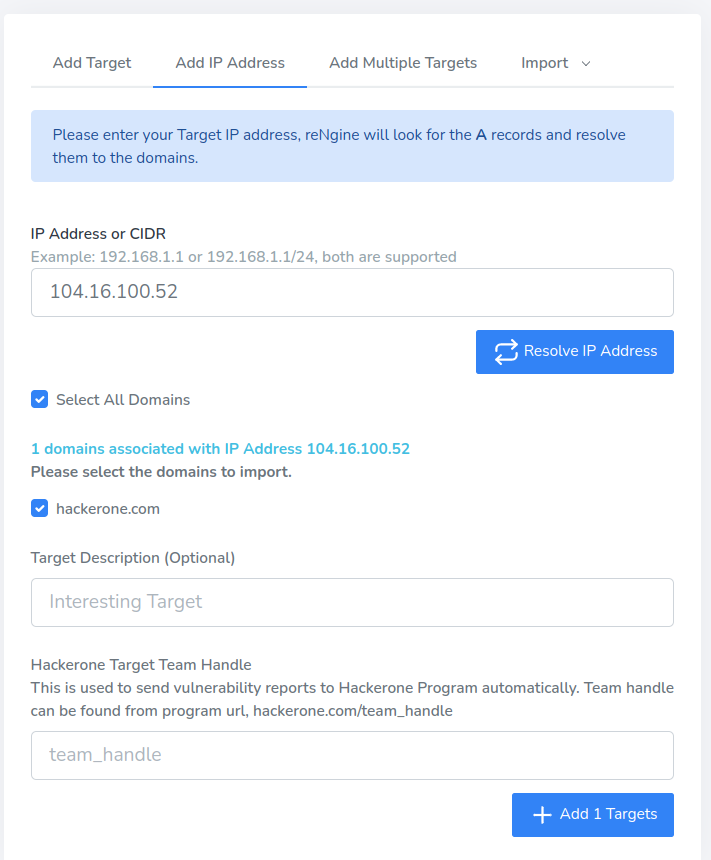Screen dimensions: 711x860
Task: Click the hackerone.com domain label
Action: pos(108,509)
